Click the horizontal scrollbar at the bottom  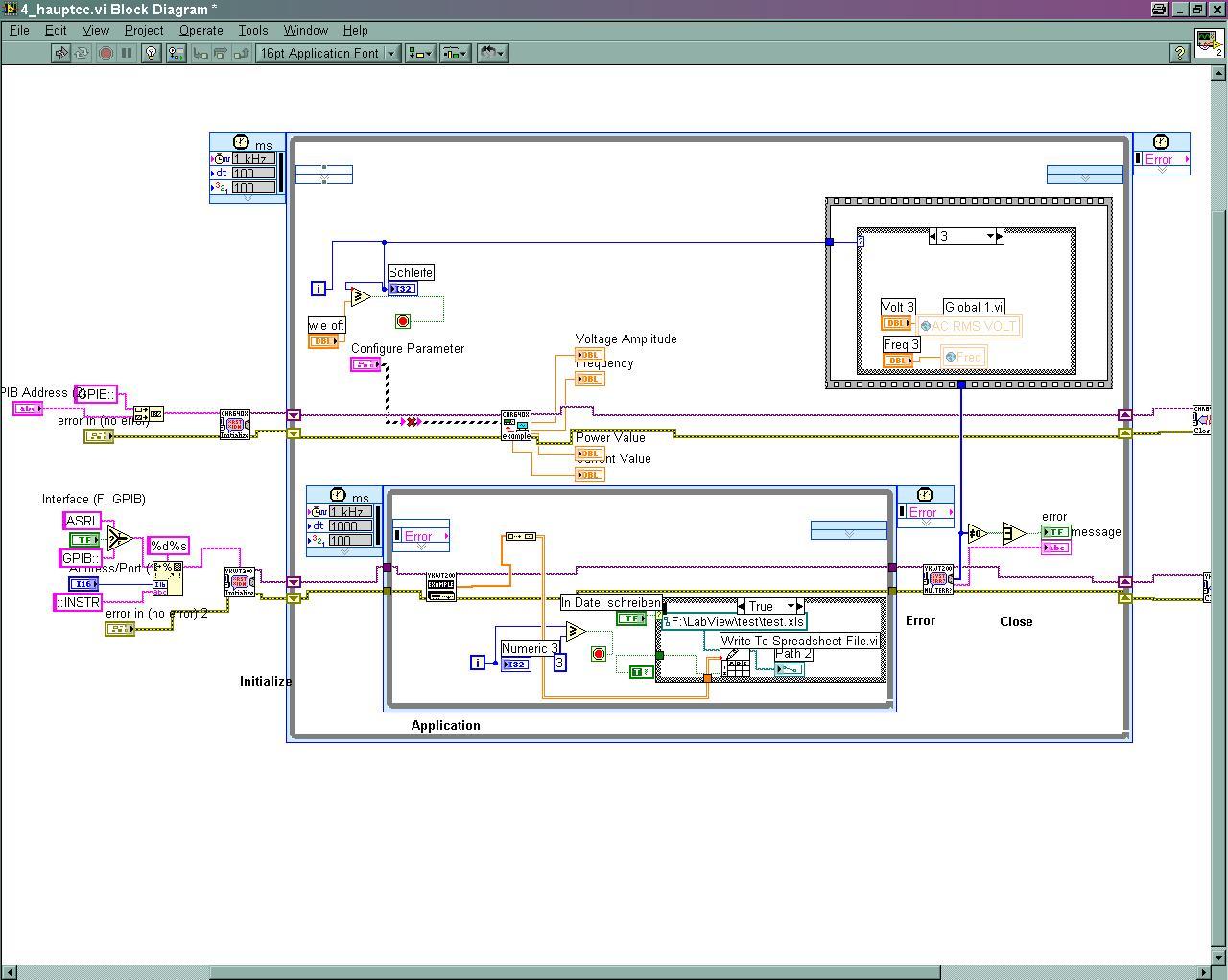[x=576, y=972]
